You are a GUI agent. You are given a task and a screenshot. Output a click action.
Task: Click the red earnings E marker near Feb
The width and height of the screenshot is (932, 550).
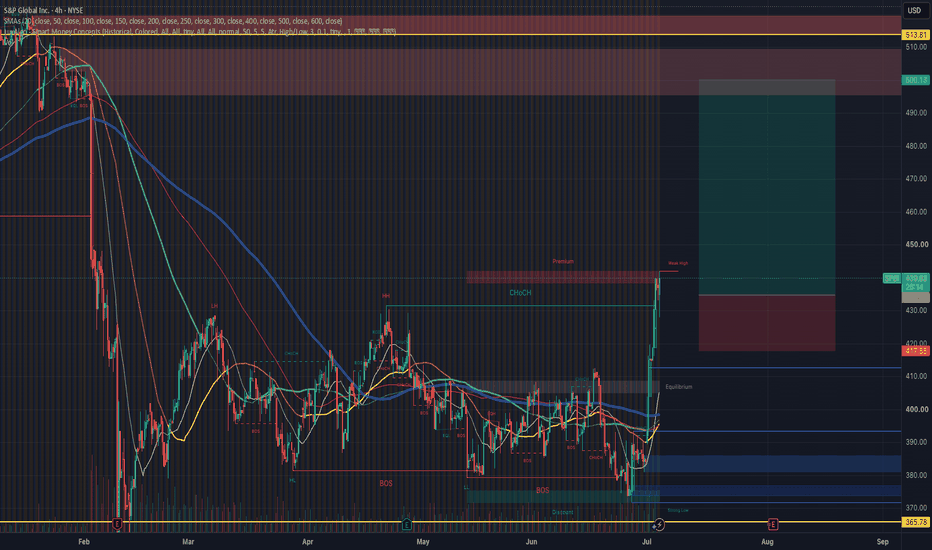(x=117, y=524)
